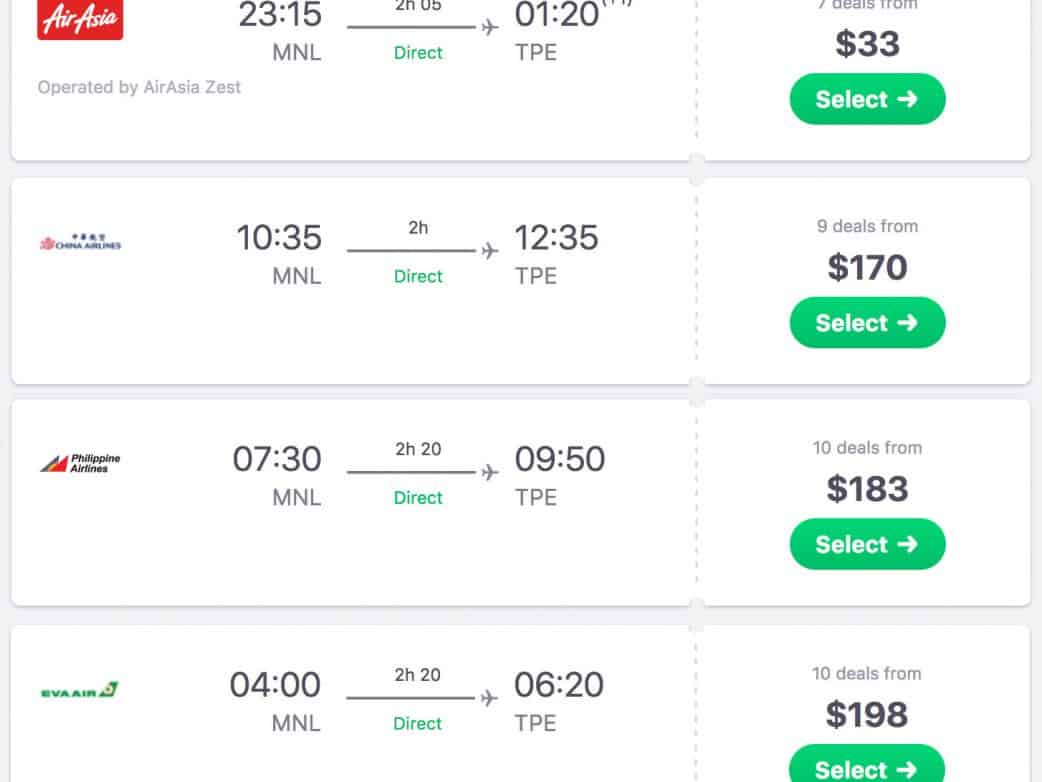The width and height of the screenshot is (1042, 782).
Task: Click the '9 deals from' label
Action: pos(867,226)
